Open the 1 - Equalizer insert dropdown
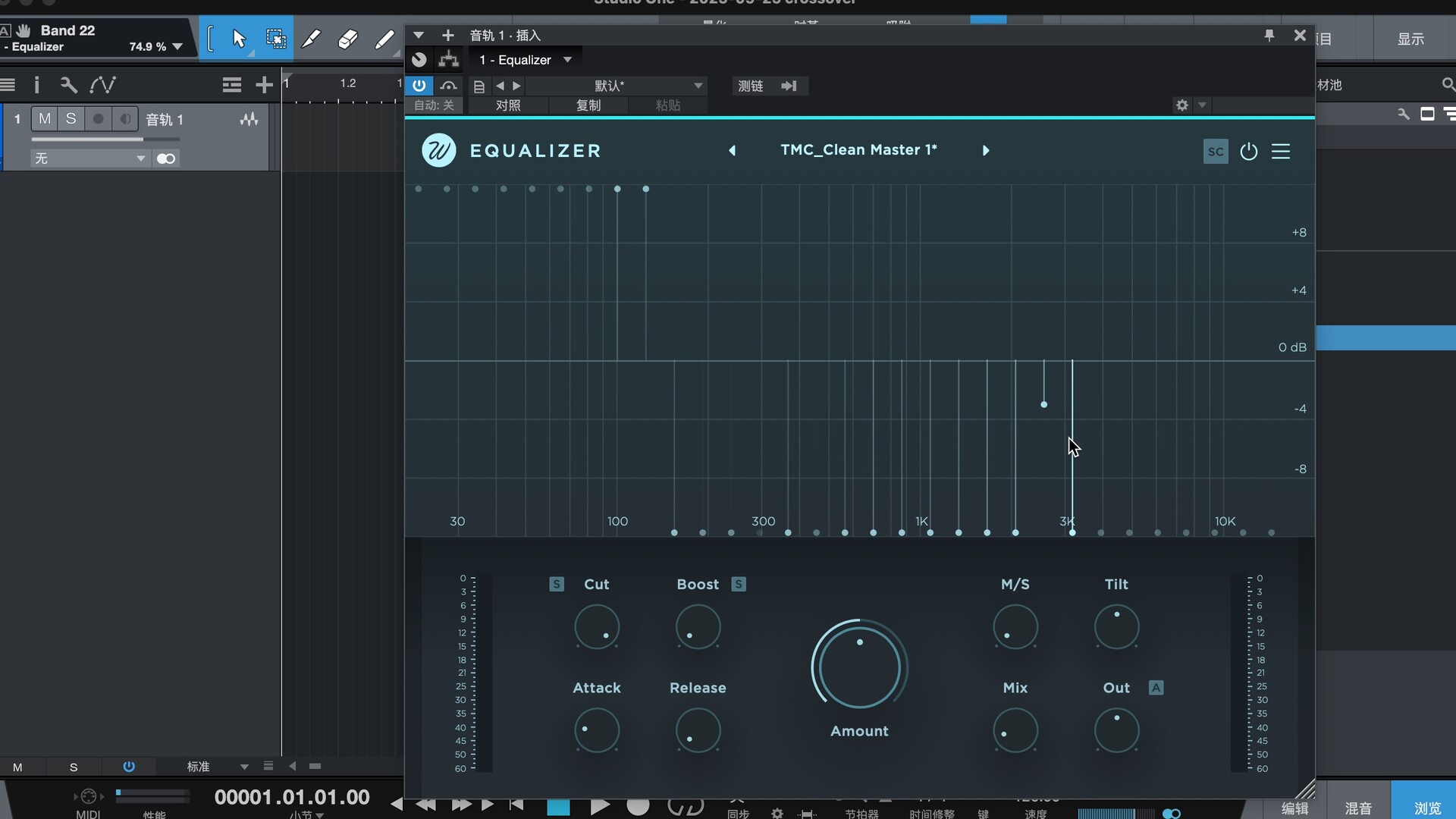The height and width of the screenshot is (819, 1456). pos(525,60)
